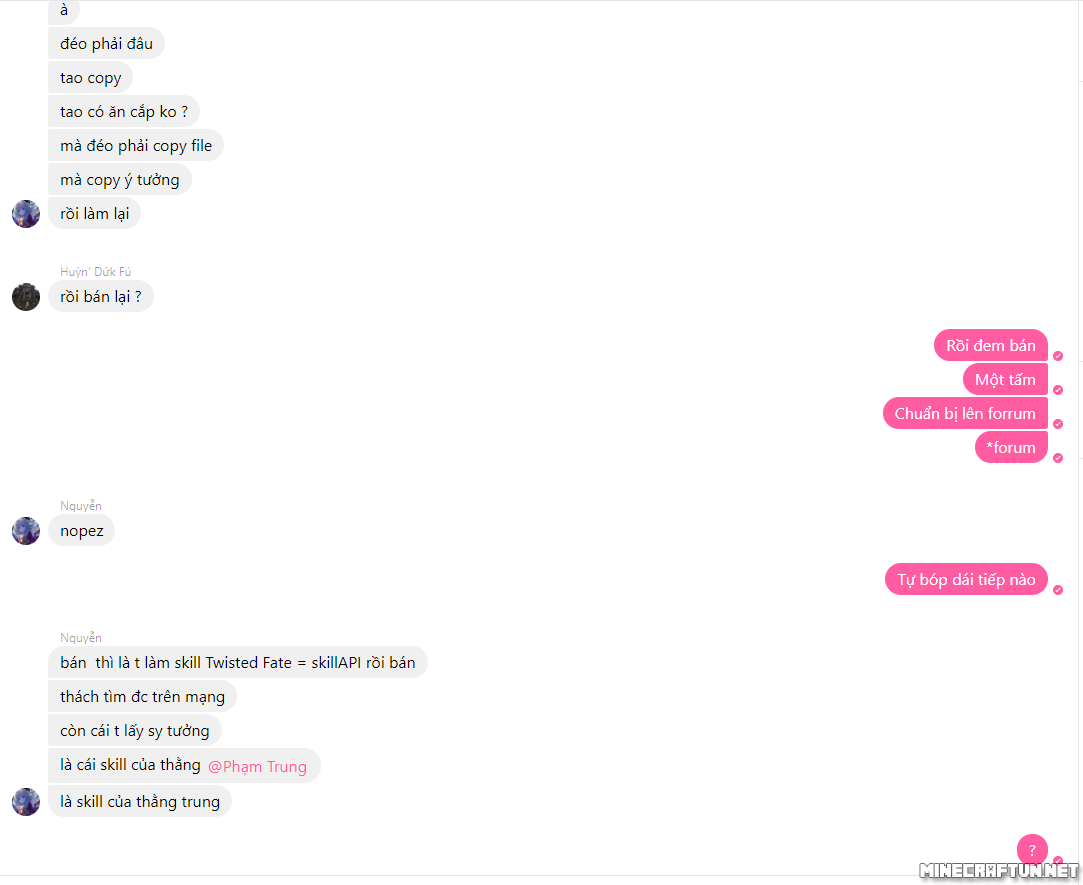Screen dimensions: 1083x885
Task: Click the sender name "Huỳn' Dứk Fú"
Action: pyautogui.click(x=95, y=272)
